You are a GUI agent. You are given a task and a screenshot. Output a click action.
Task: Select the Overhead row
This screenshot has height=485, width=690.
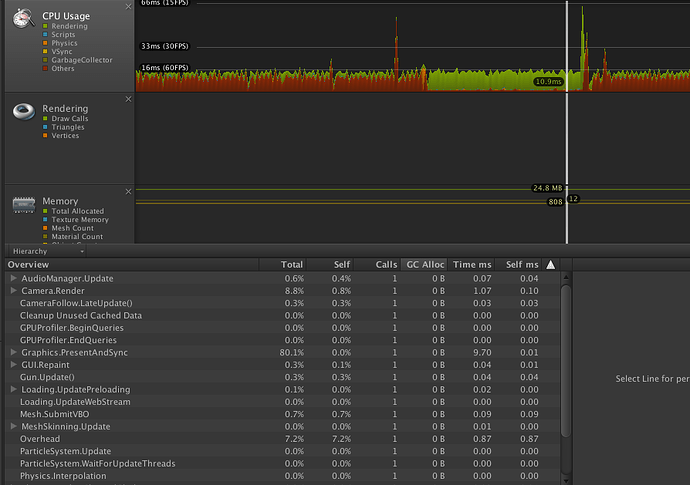click(x=283, y=438)
